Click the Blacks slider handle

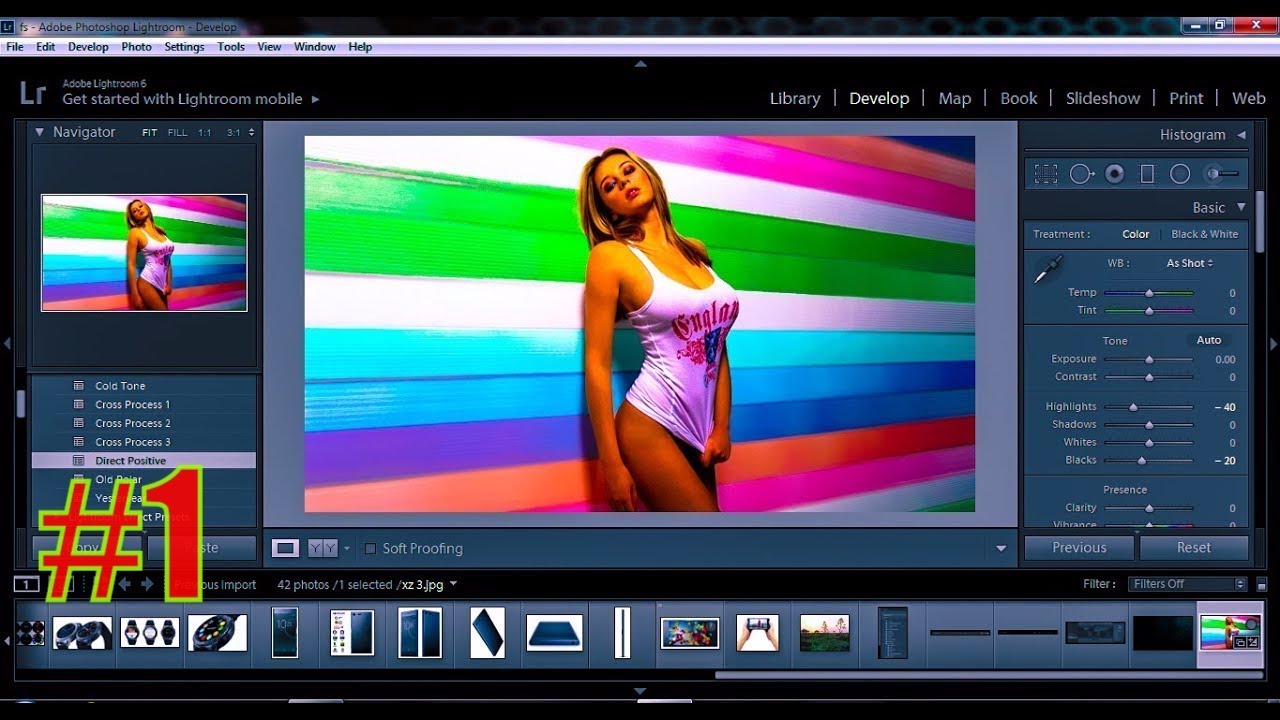click(x=1141, y=460)
